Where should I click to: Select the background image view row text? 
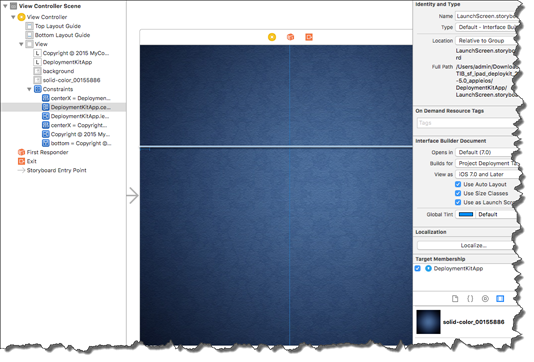59,72
